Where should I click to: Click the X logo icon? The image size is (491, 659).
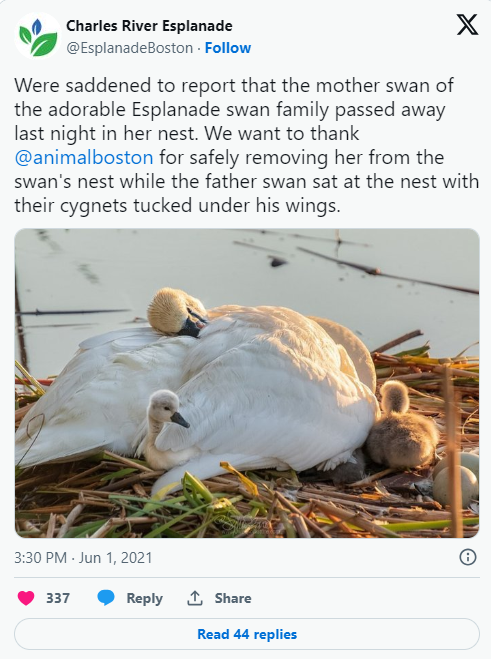click(x=467, y=24)
